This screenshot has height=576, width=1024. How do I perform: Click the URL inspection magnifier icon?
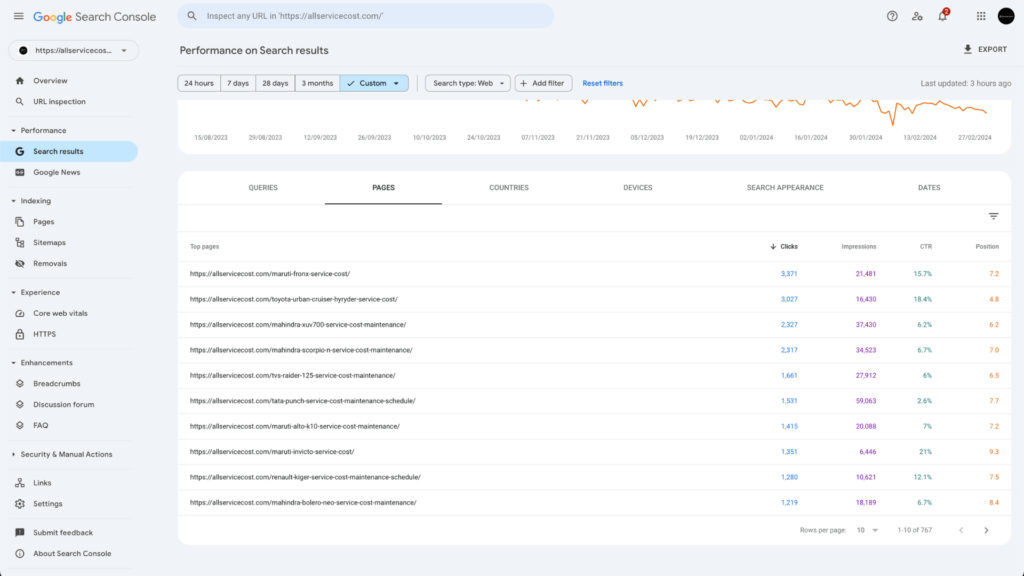[20, 102]
